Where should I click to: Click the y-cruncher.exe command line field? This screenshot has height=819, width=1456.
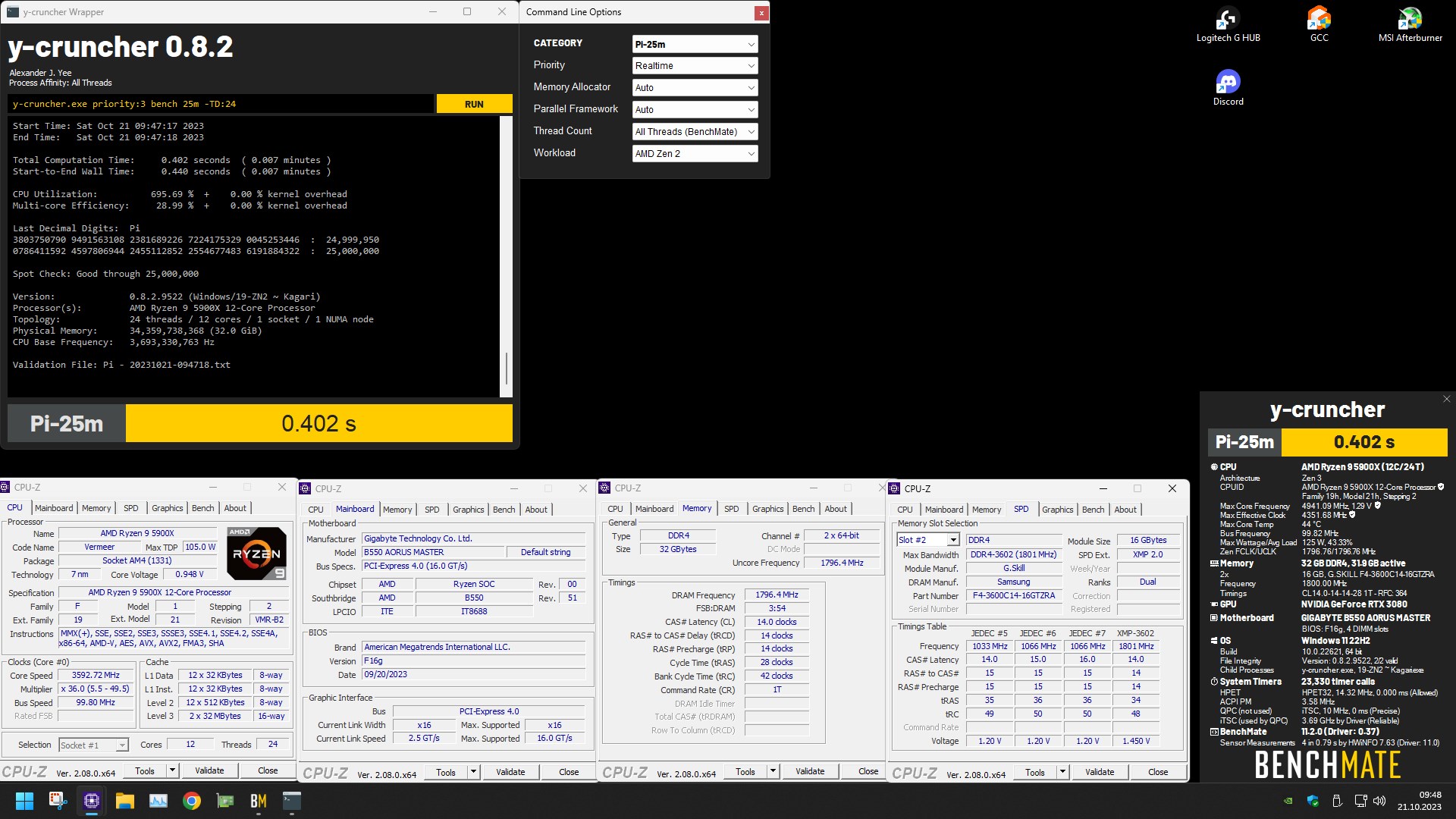point(221,104)
